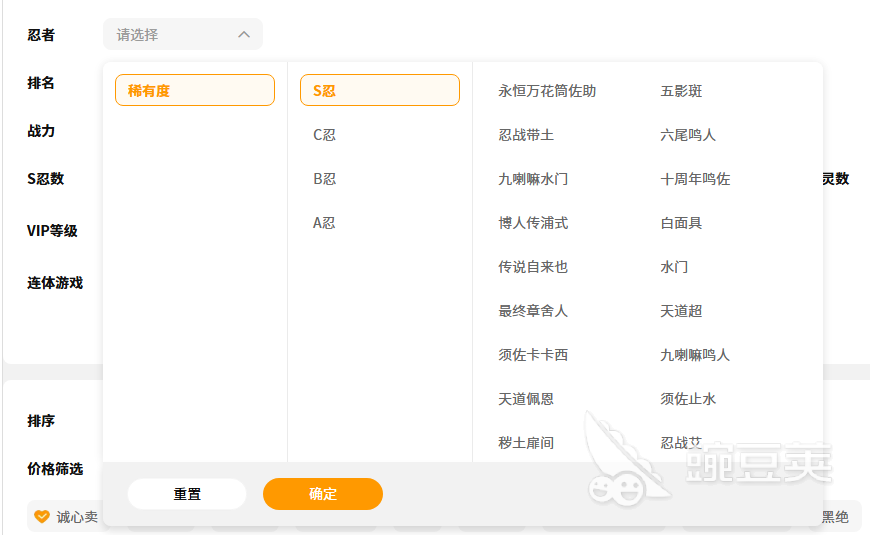
Task: Select ninja 须佐卡卡西
Action: [533, 355]
